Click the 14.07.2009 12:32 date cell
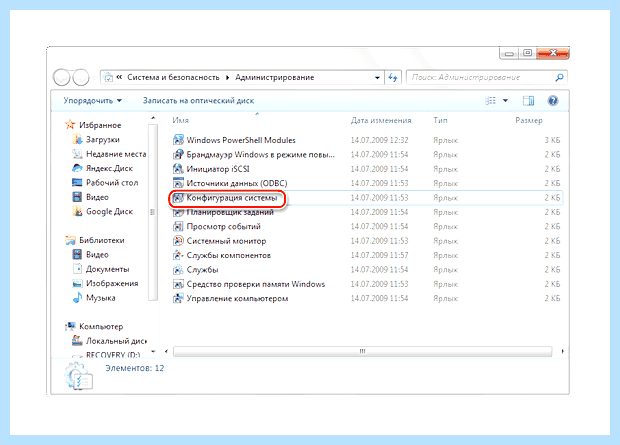Screen dimensions: 620x445 pos(380,140)
